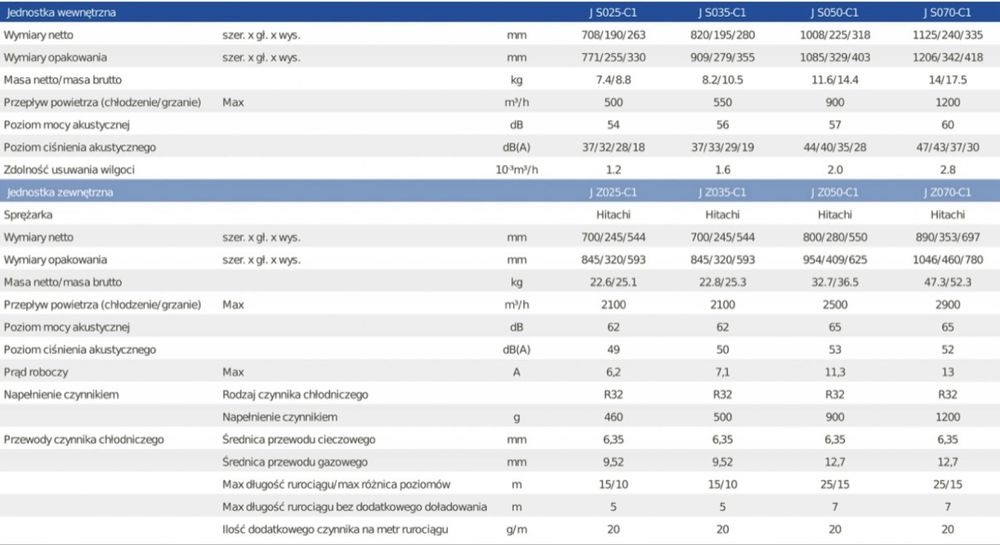Click 'Średnica przewodu gazowego' label
The height and width of the screenshot is (545, 1000).
295,462
